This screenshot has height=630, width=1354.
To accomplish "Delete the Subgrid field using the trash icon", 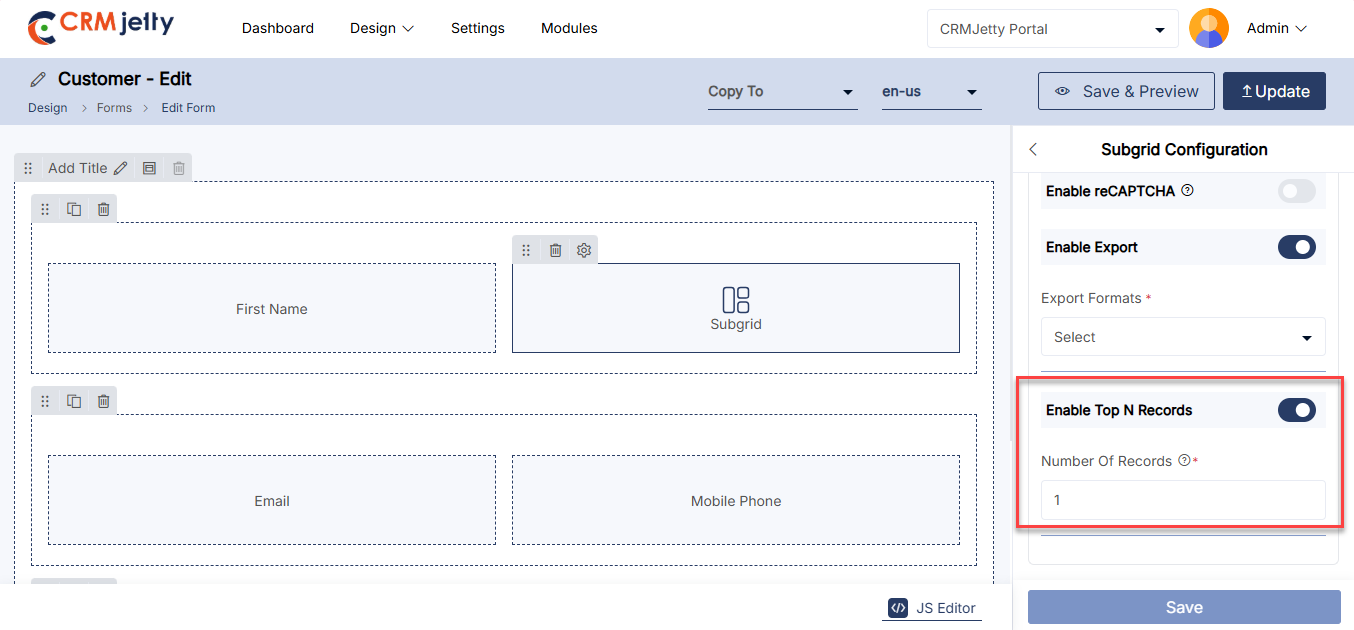I will pyautogui.click(x=556, y=250).
